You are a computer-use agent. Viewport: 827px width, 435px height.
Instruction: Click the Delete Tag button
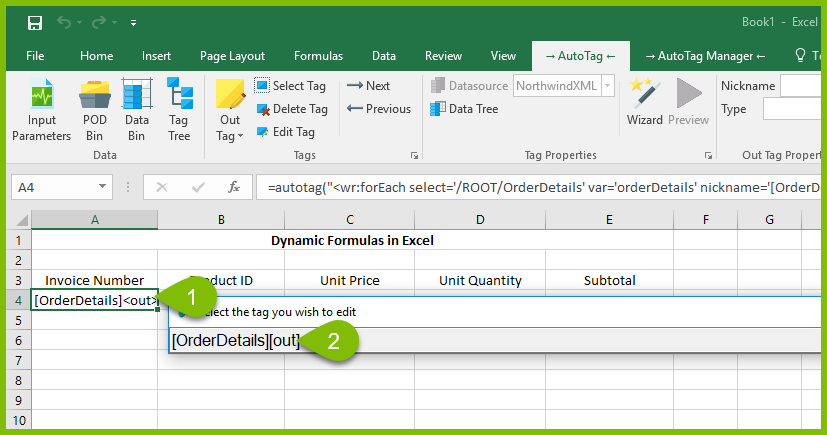coord(292,109)
